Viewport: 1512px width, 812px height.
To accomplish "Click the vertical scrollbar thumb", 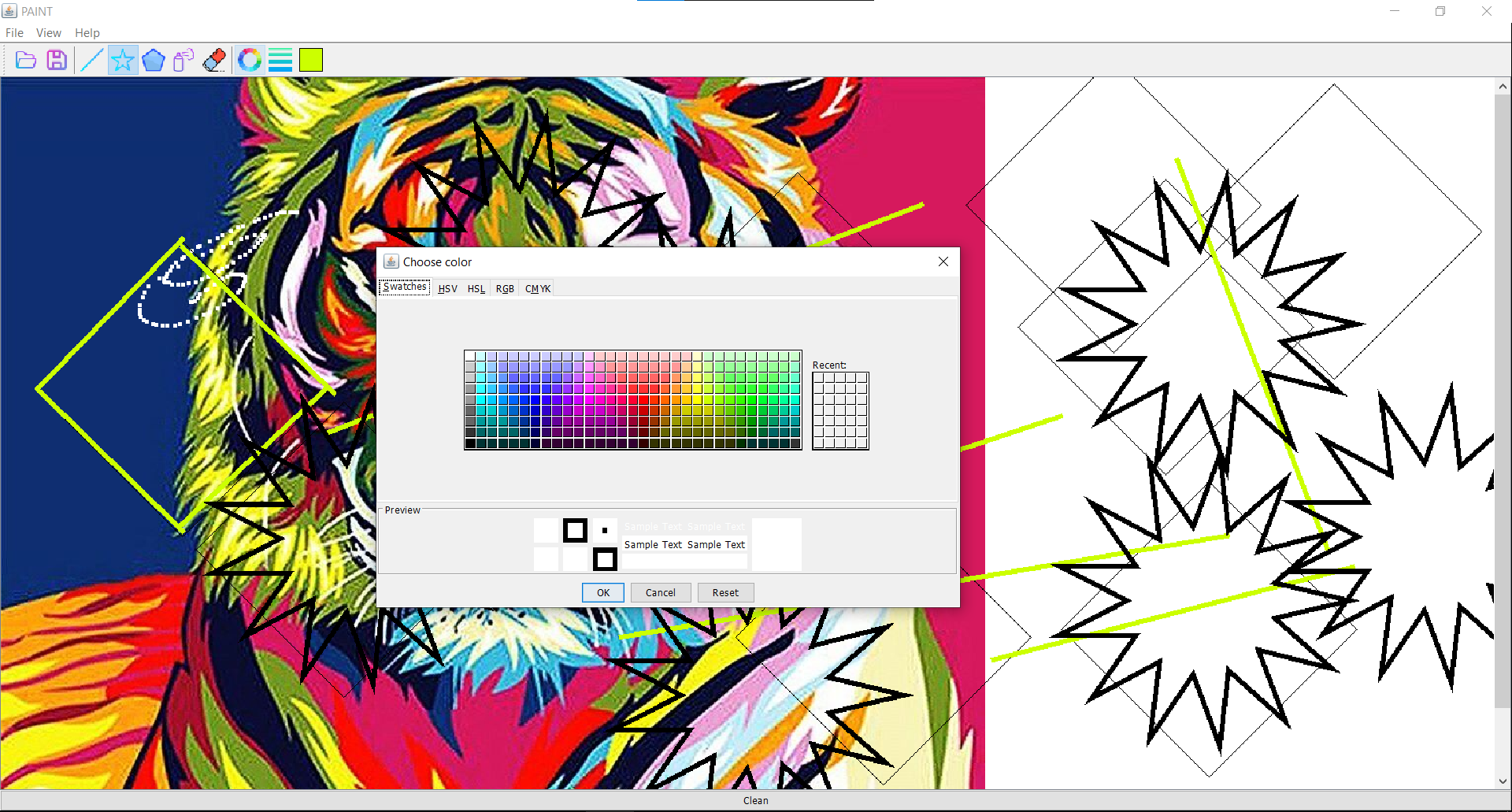I will (1503, 402).
